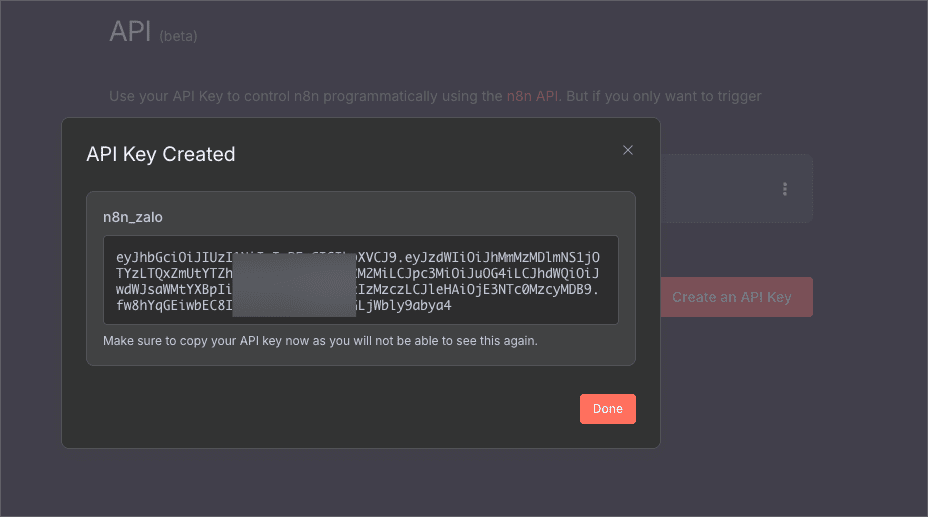Click the API page heading
Viewport: 928px width, 517px height.
tap(130, 31)
